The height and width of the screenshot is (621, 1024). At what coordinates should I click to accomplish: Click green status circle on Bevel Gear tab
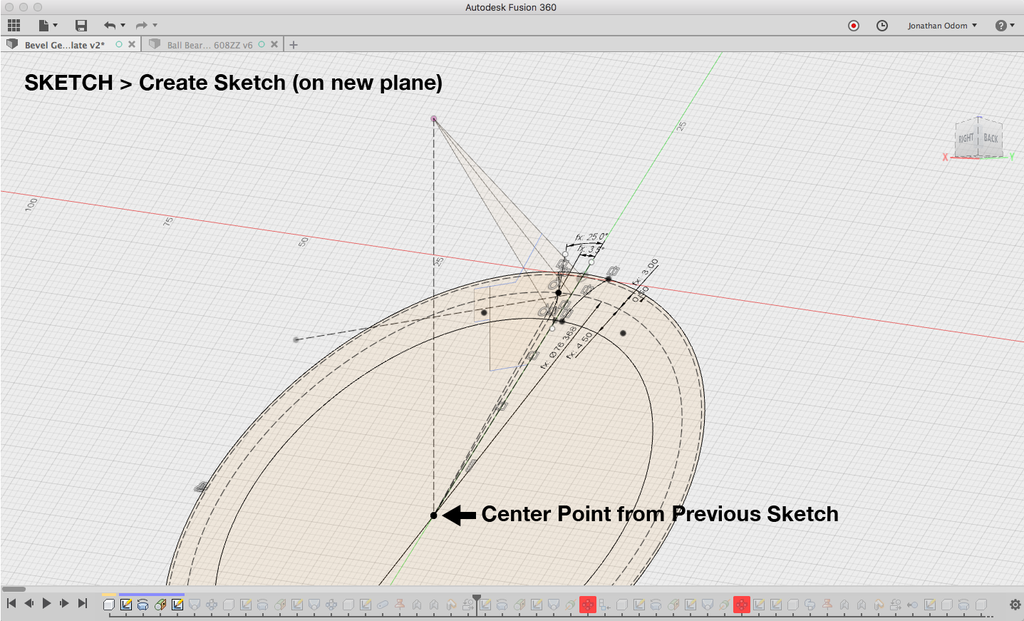[119, 44]
